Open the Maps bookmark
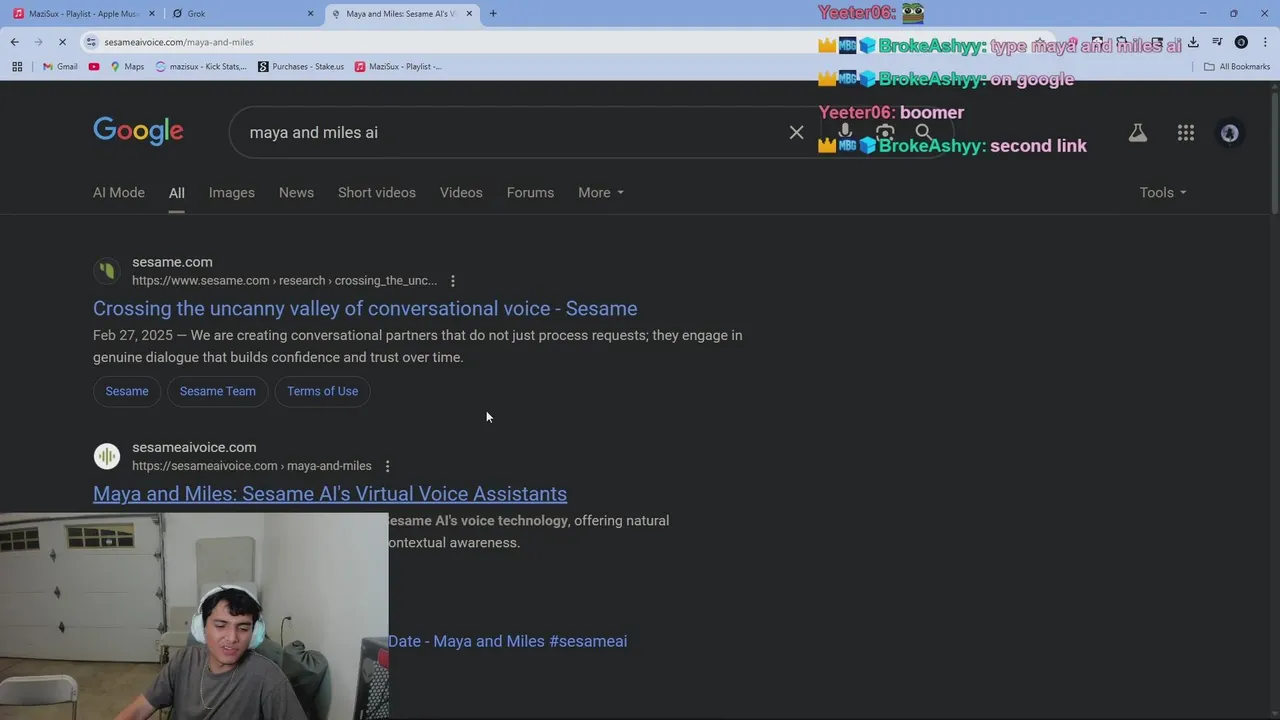1280x720 pixels. tap(127, 66)
